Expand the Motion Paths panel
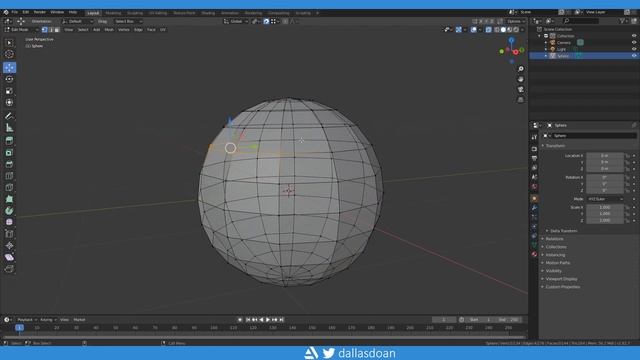 558,263
